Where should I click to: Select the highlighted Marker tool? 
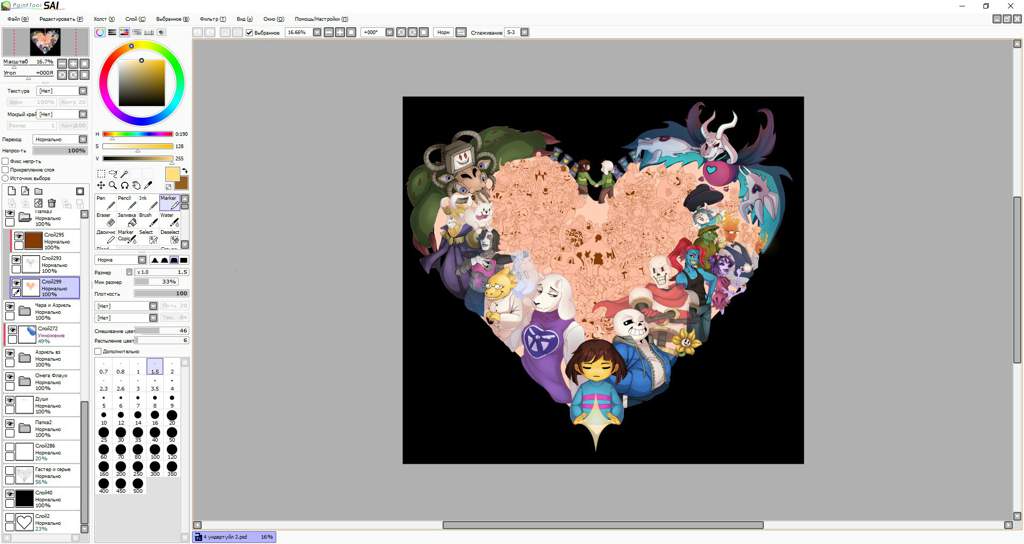(x=168, y=202)
